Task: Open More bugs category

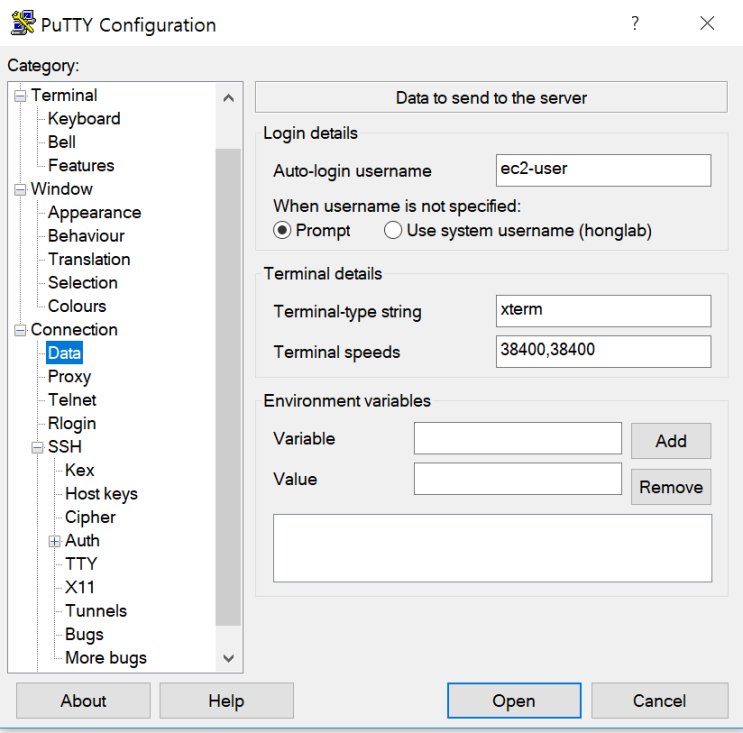Action: [106, 658]
